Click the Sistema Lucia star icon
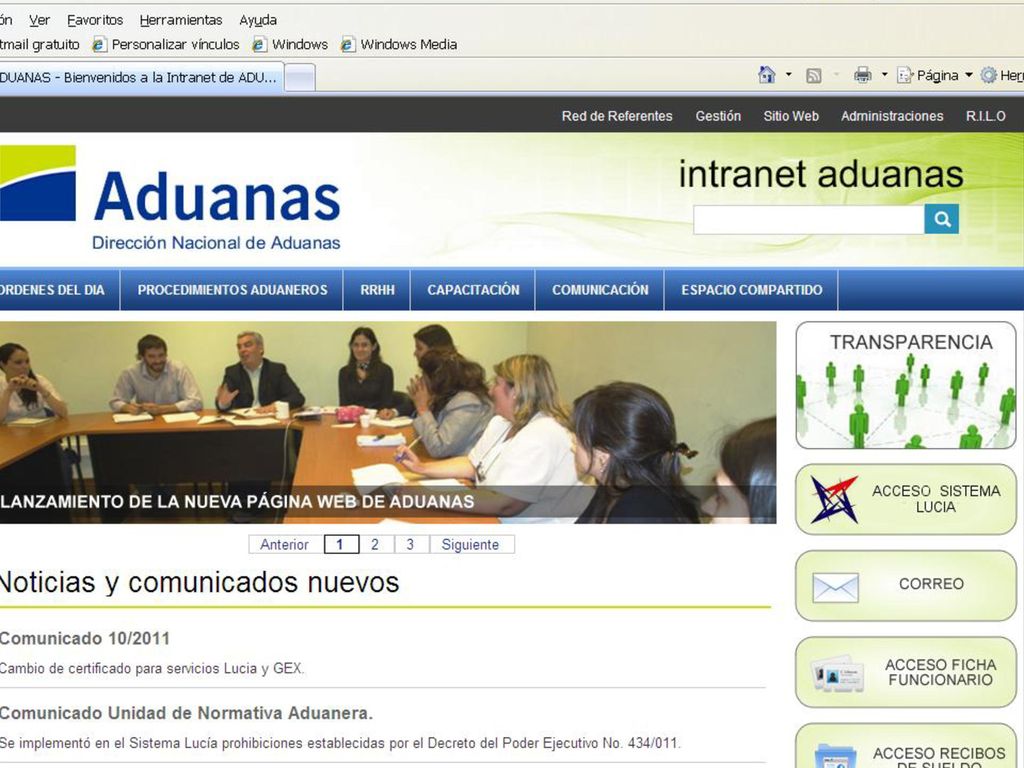 [x=833, y=499]
